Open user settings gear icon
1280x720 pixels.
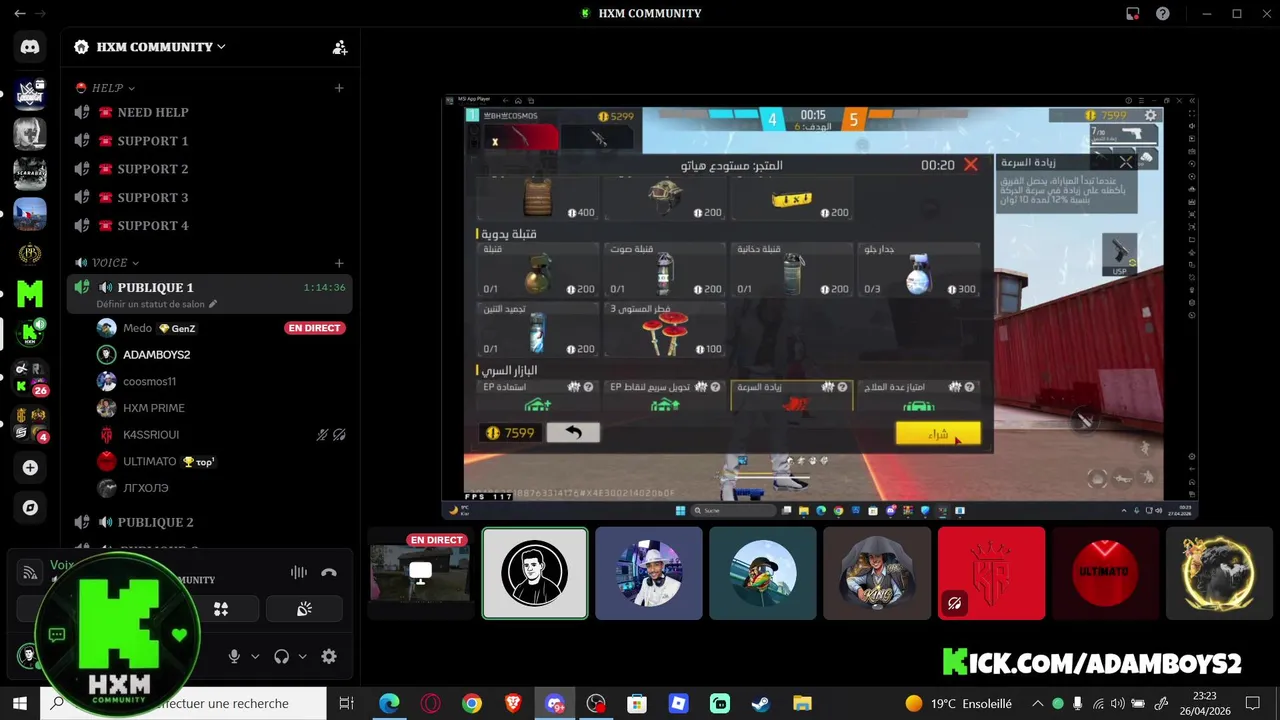click(x=328, y=657)
